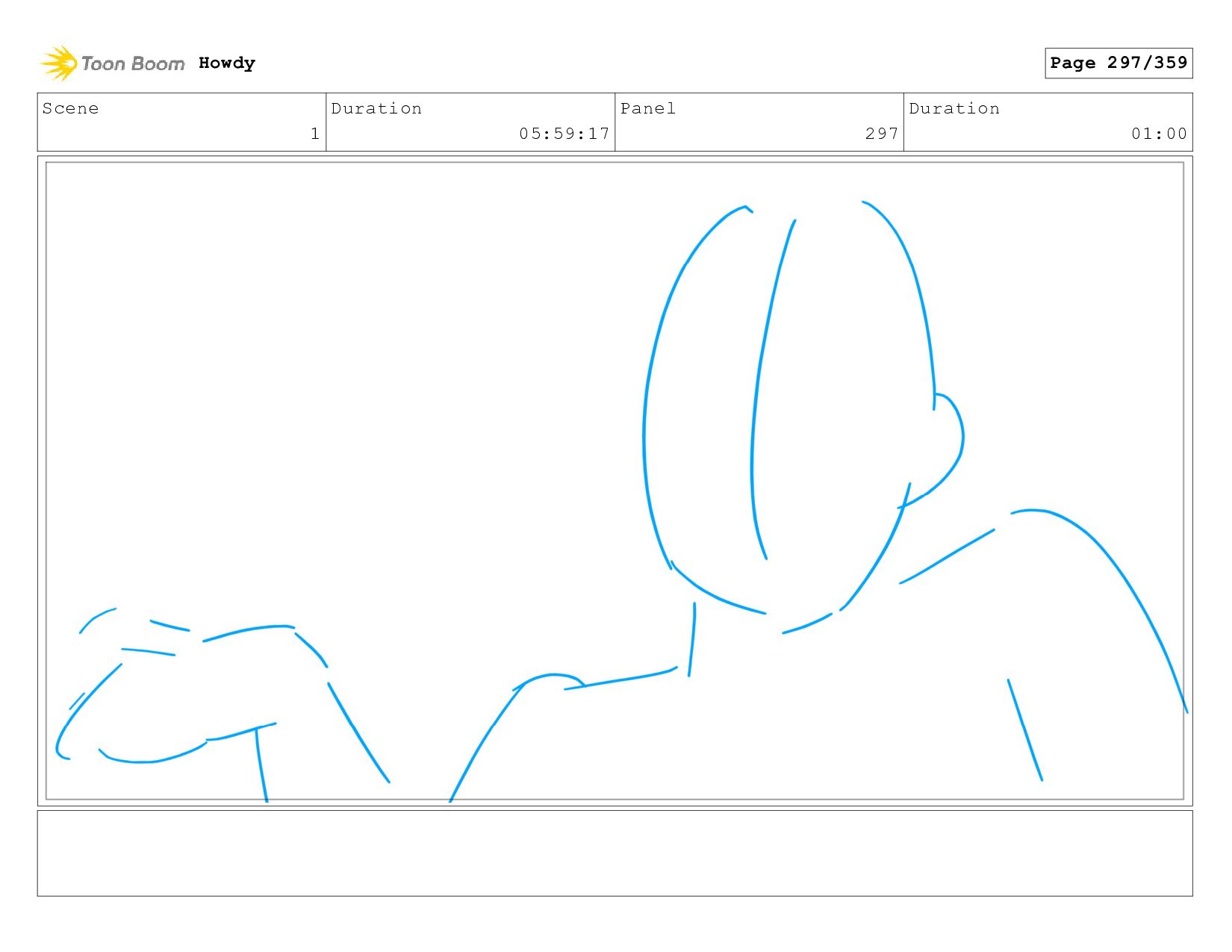Click the "Page 297/359" indicator
Image resolution: width=1232 pixels, height=952 pixels.
[x=1119, y=63]
